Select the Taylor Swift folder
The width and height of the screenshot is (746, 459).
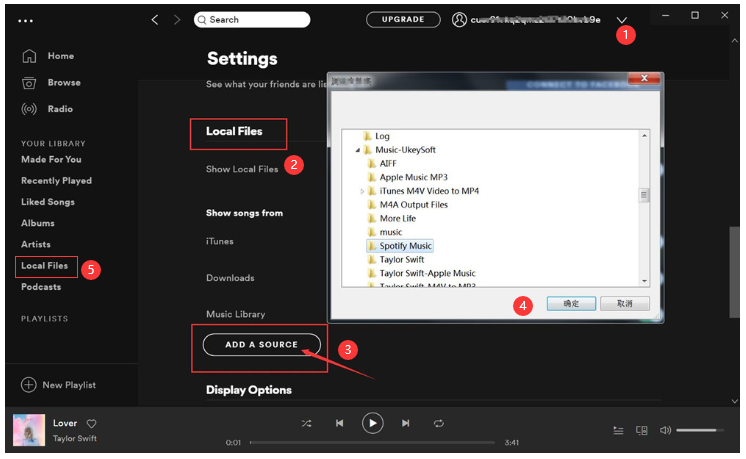402,260
